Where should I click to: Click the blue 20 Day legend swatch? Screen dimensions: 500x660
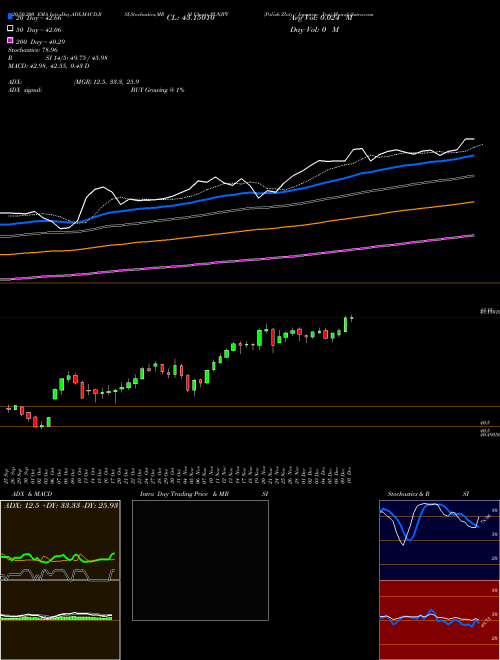[x=10, y=18]
